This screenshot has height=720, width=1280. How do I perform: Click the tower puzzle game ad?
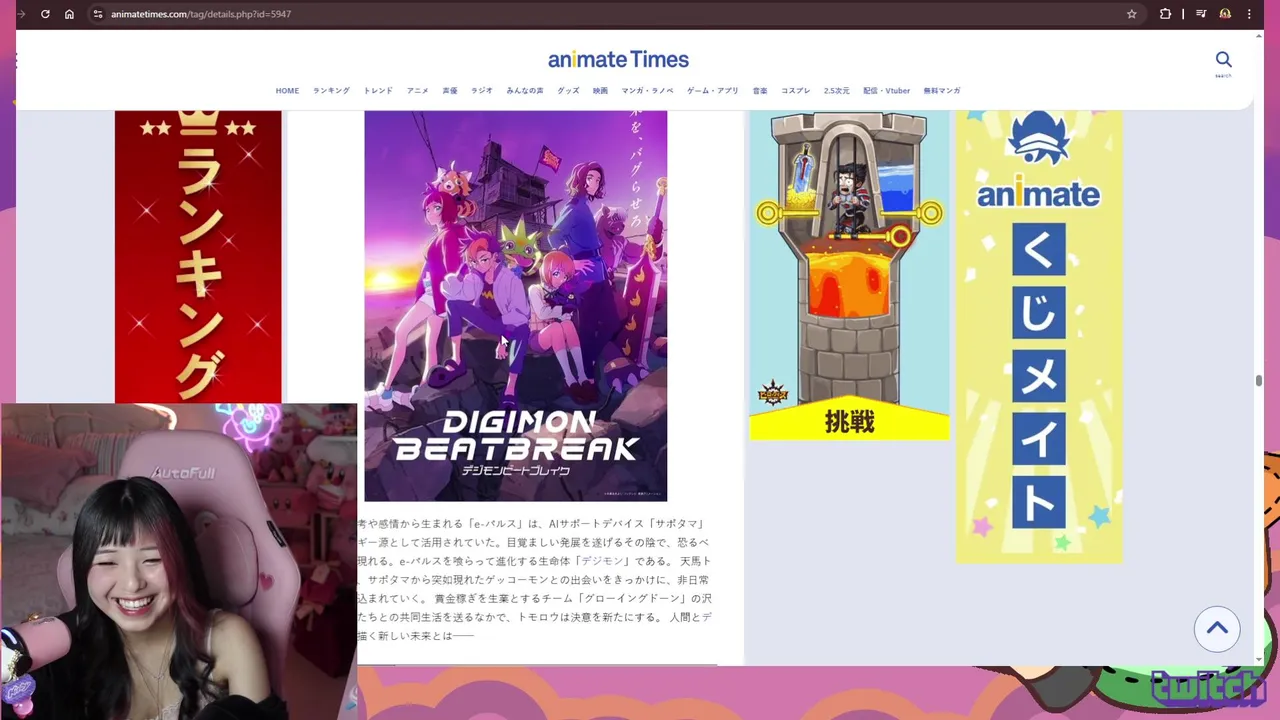click(x=849, y=275)
